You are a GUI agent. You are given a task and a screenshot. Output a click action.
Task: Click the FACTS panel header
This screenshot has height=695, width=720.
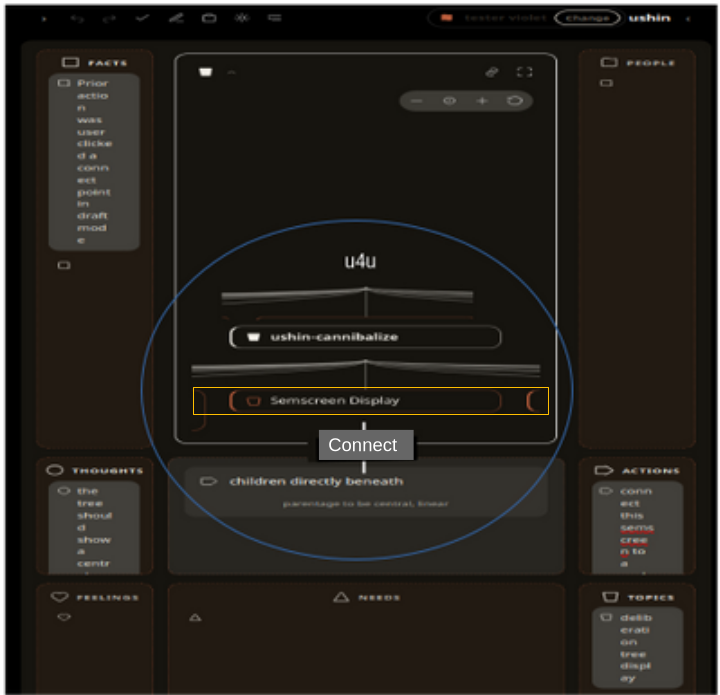tap(95, 62)
